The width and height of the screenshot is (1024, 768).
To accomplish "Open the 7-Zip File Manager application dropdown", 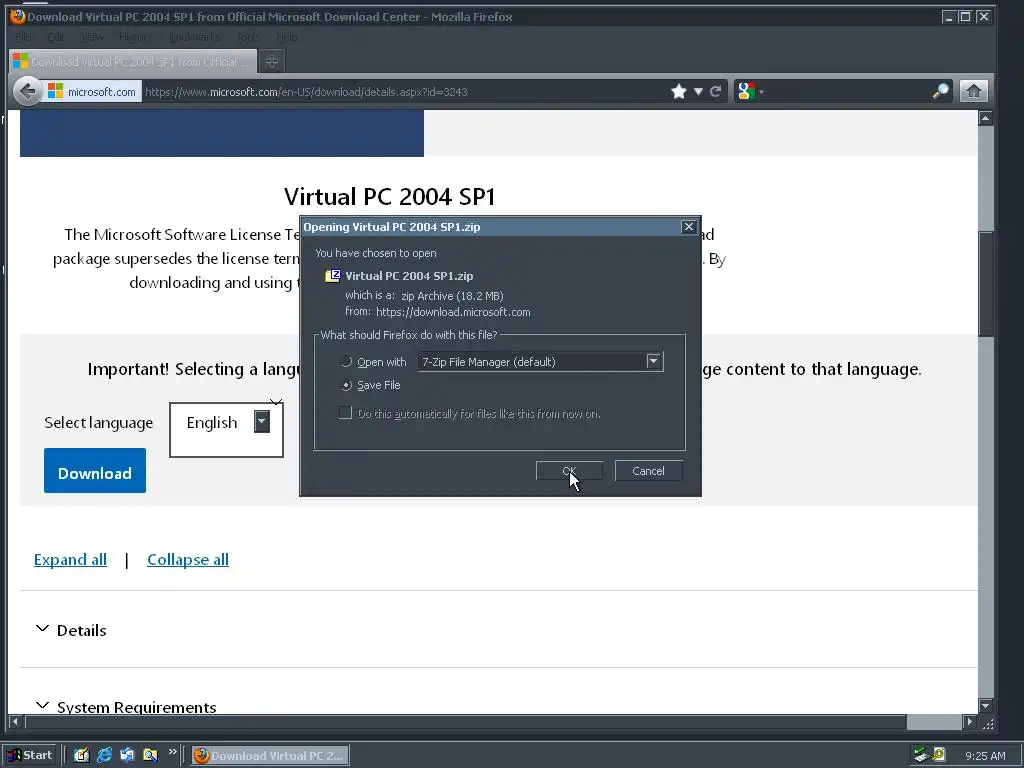I will click(x=540, y=362).
